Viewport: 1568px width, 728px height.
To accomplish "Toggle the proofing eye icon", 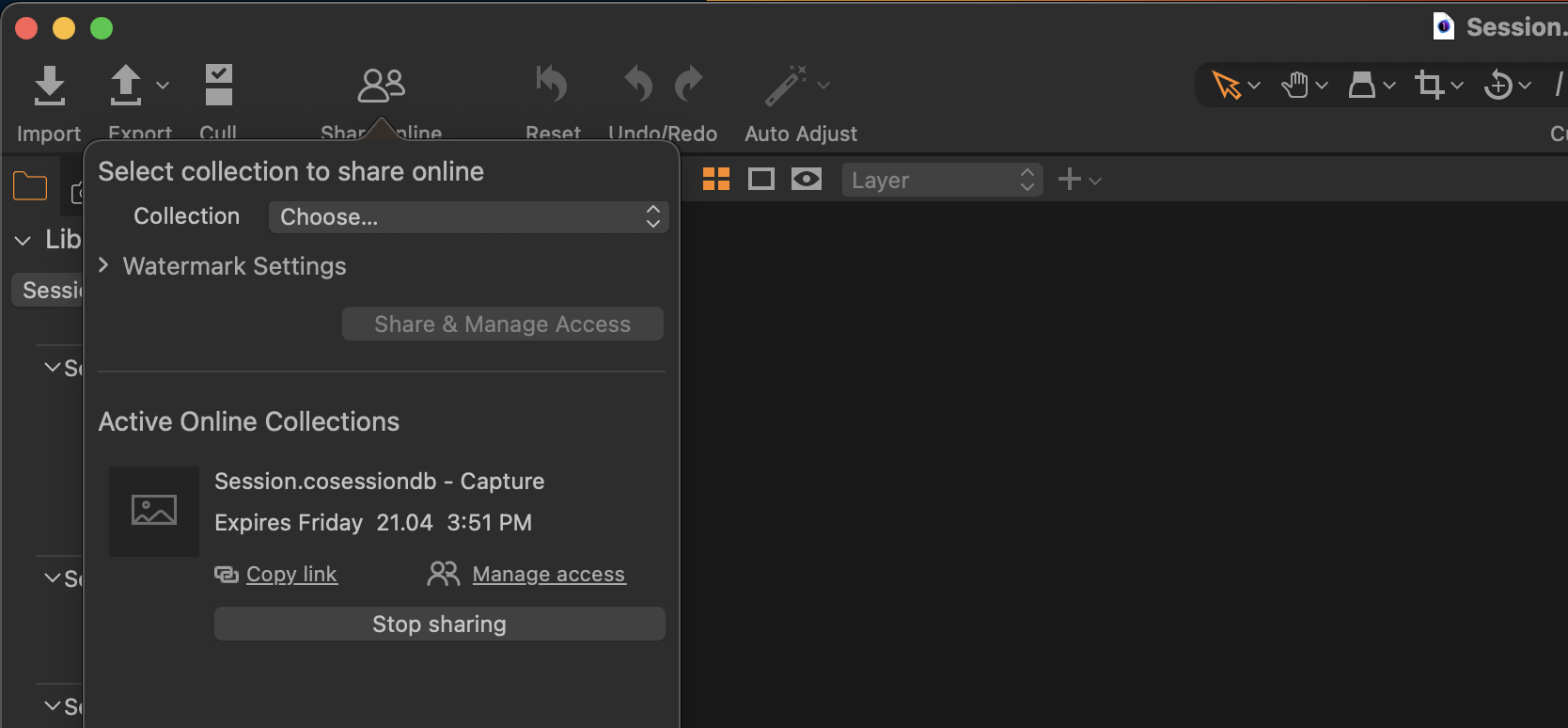I will coord(807,179).
